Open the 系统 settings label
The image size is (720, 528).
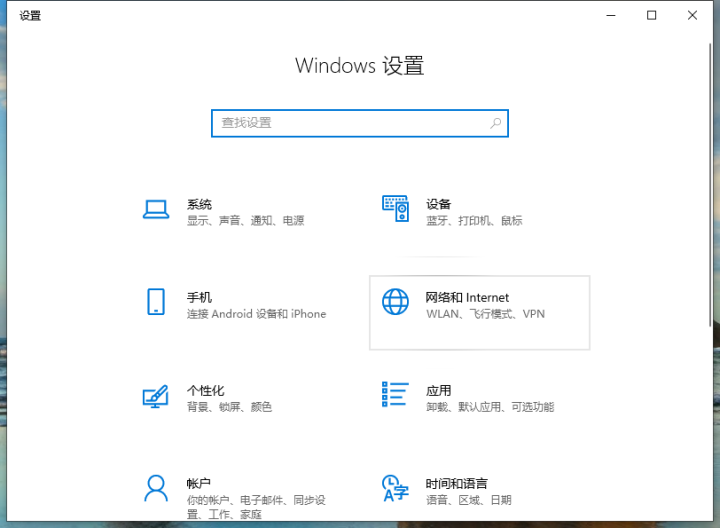tap(199, 204)
